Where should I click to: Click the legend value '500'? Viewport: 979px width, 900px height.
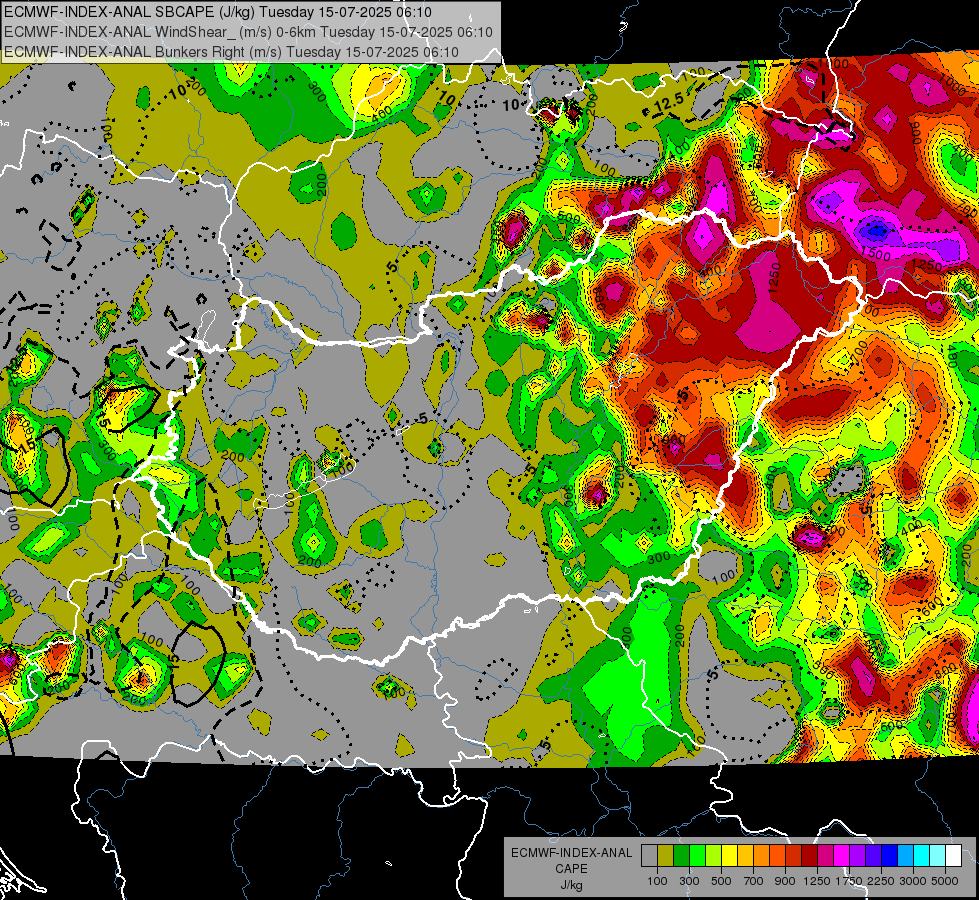721,881
